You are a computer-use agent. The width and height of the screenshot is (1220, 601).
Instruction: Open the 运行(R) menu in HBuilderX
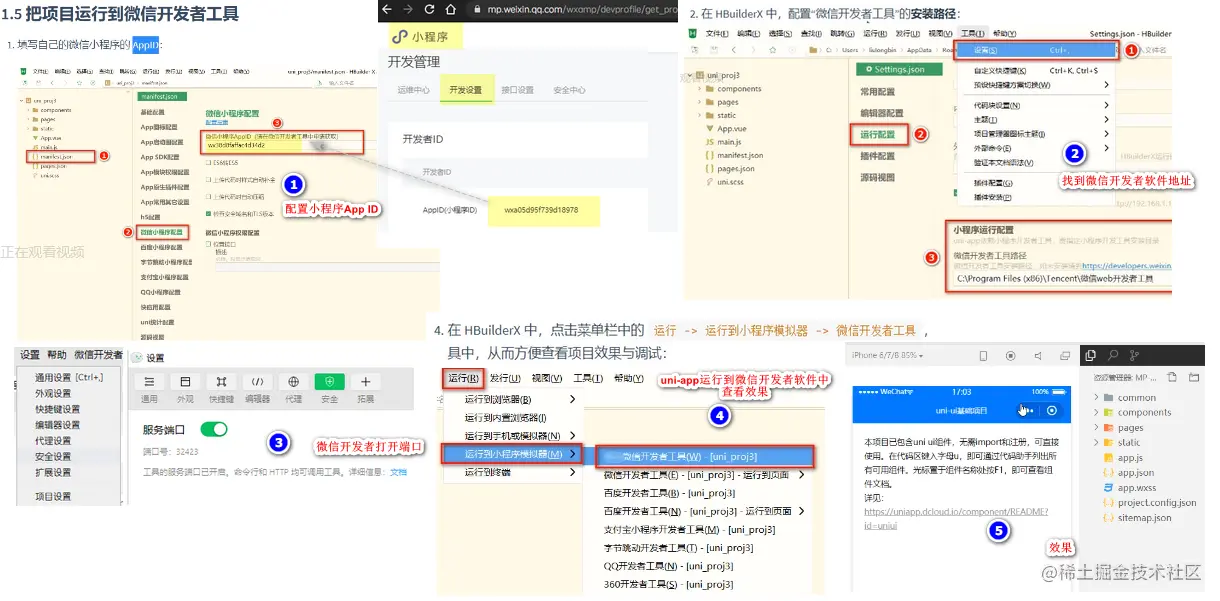click(x=464, y=378)
